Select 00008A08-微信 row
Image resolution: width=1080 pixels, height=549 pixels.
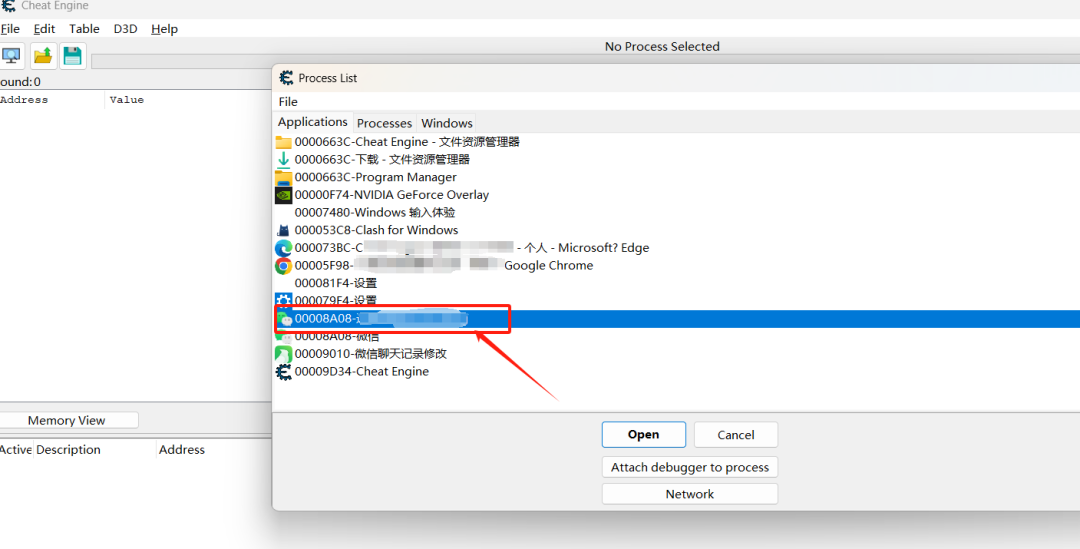pyautogui.click(x=676, y=336)
